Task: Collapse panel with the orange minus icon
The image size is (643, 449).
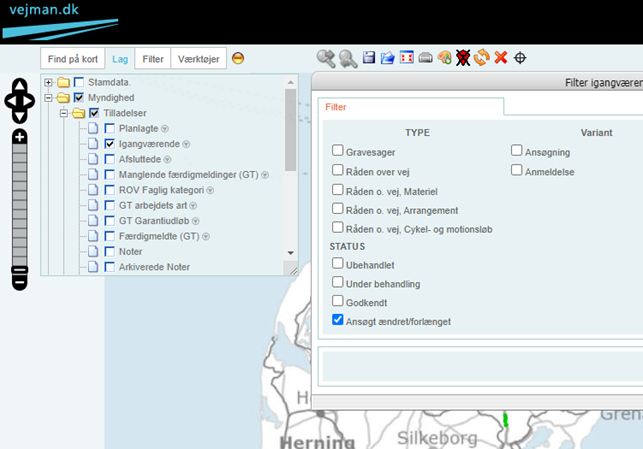Action: point(238,58)
